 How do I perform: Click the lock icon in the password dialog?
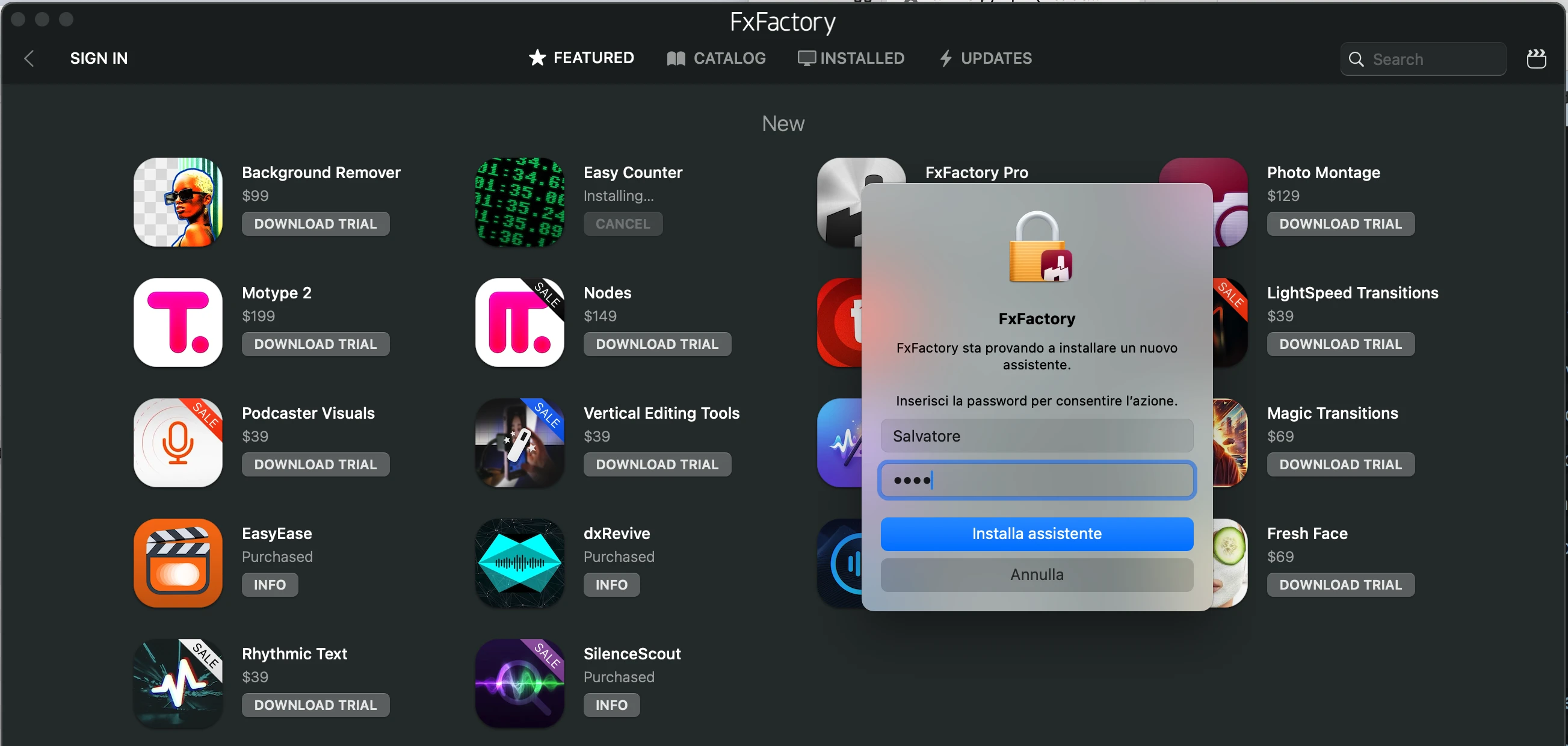1040,247
